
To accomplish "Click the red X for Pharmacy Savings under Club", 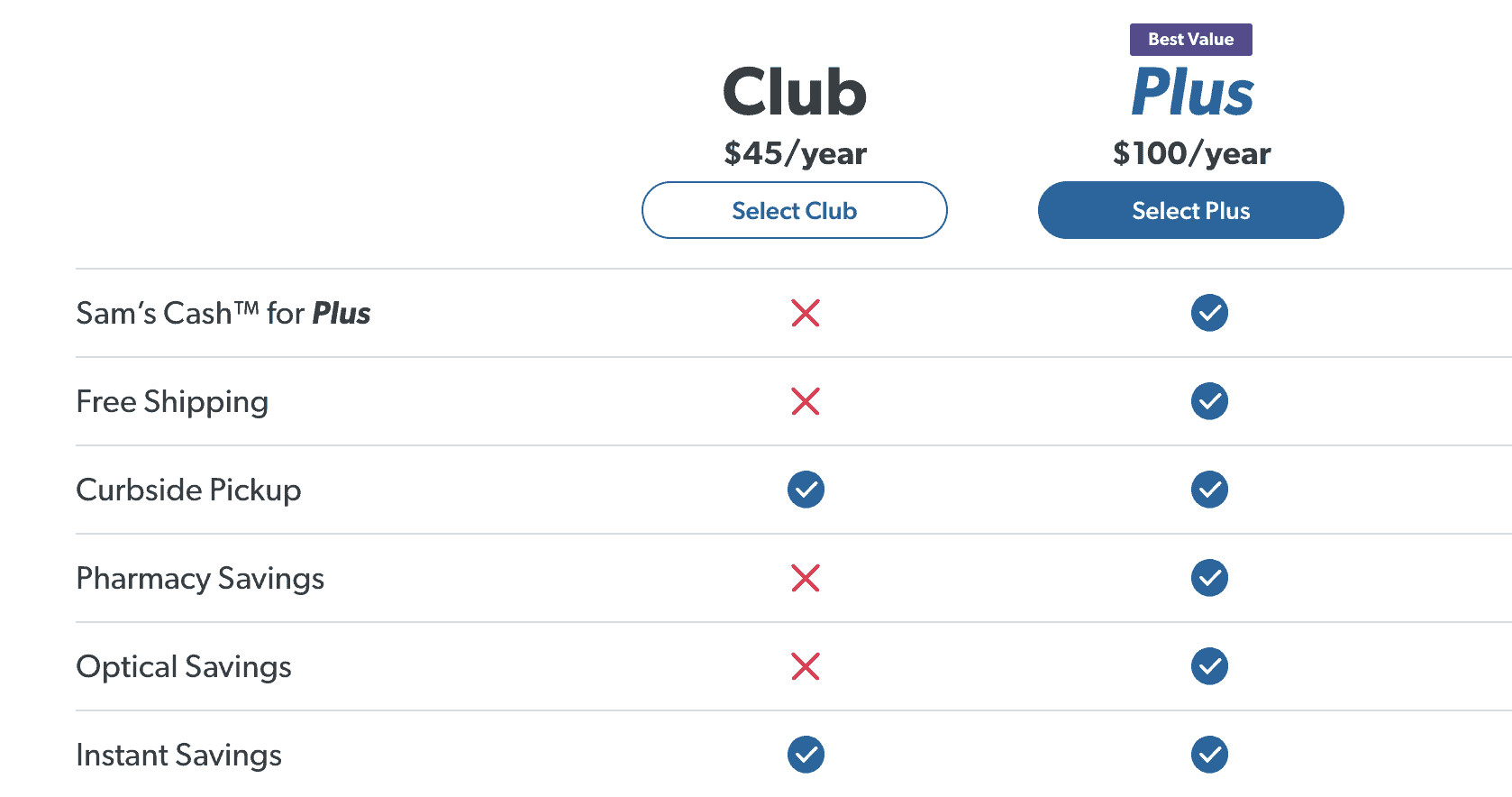I will (x=806, y=578).
